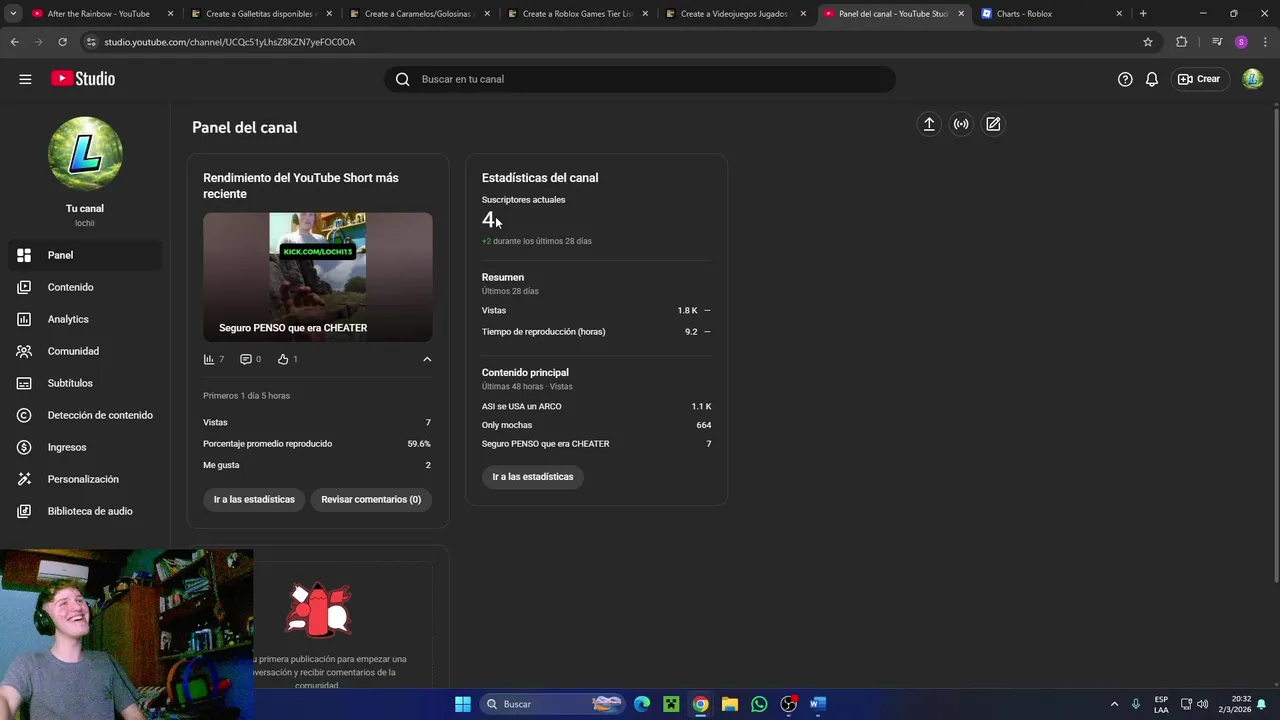
Task: Click the current subscribers count 4
Action: pos(489,219)
